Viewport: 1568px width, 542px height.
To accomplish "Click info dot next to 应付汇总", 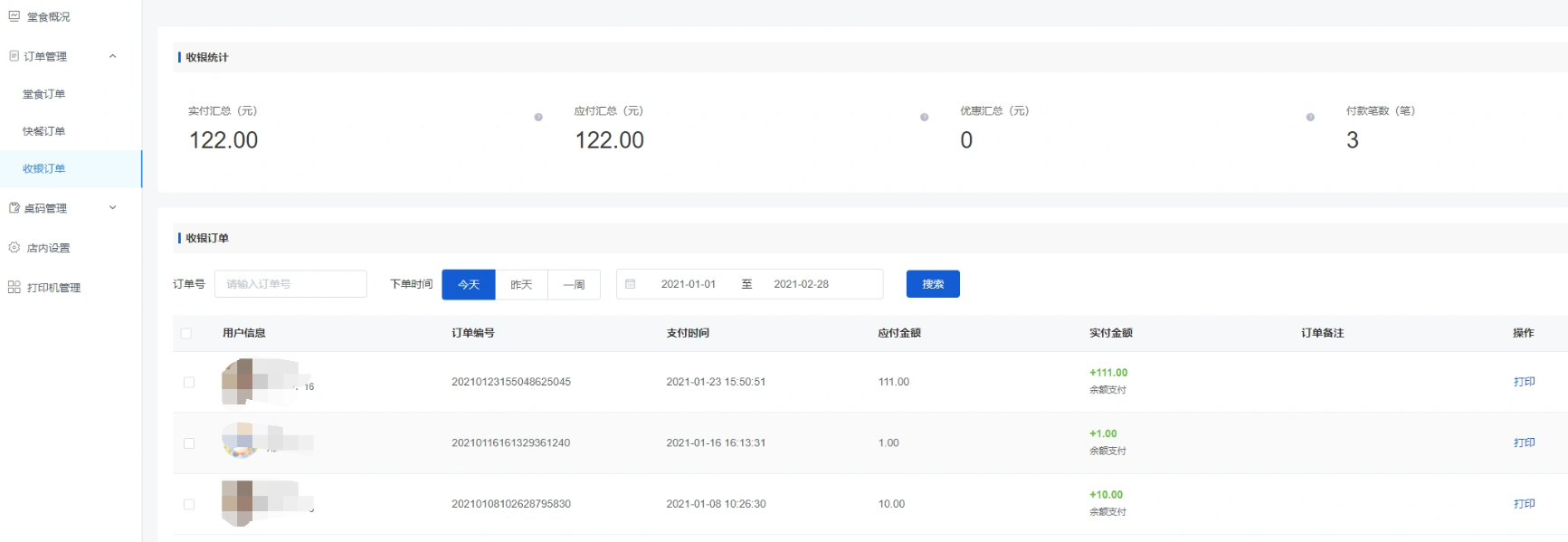I will pyautogui.click(x=924, y=117).
